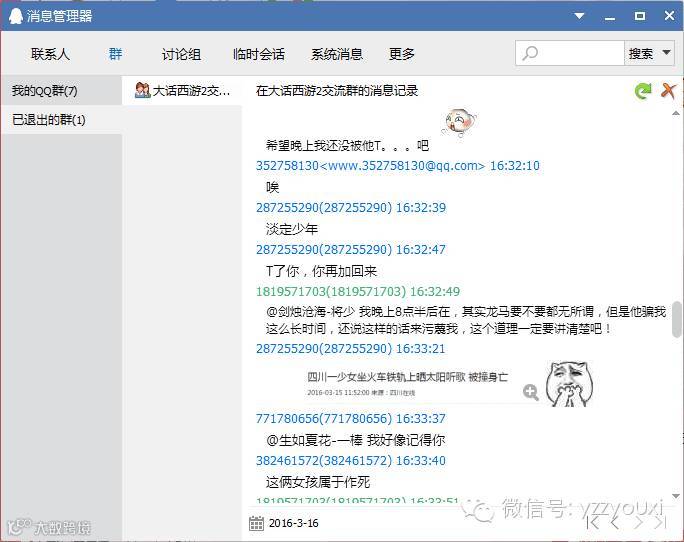The height and width of the screenshot is (542, 684).
Task: Close the 消息管理器 window
Action: point(669,16)
